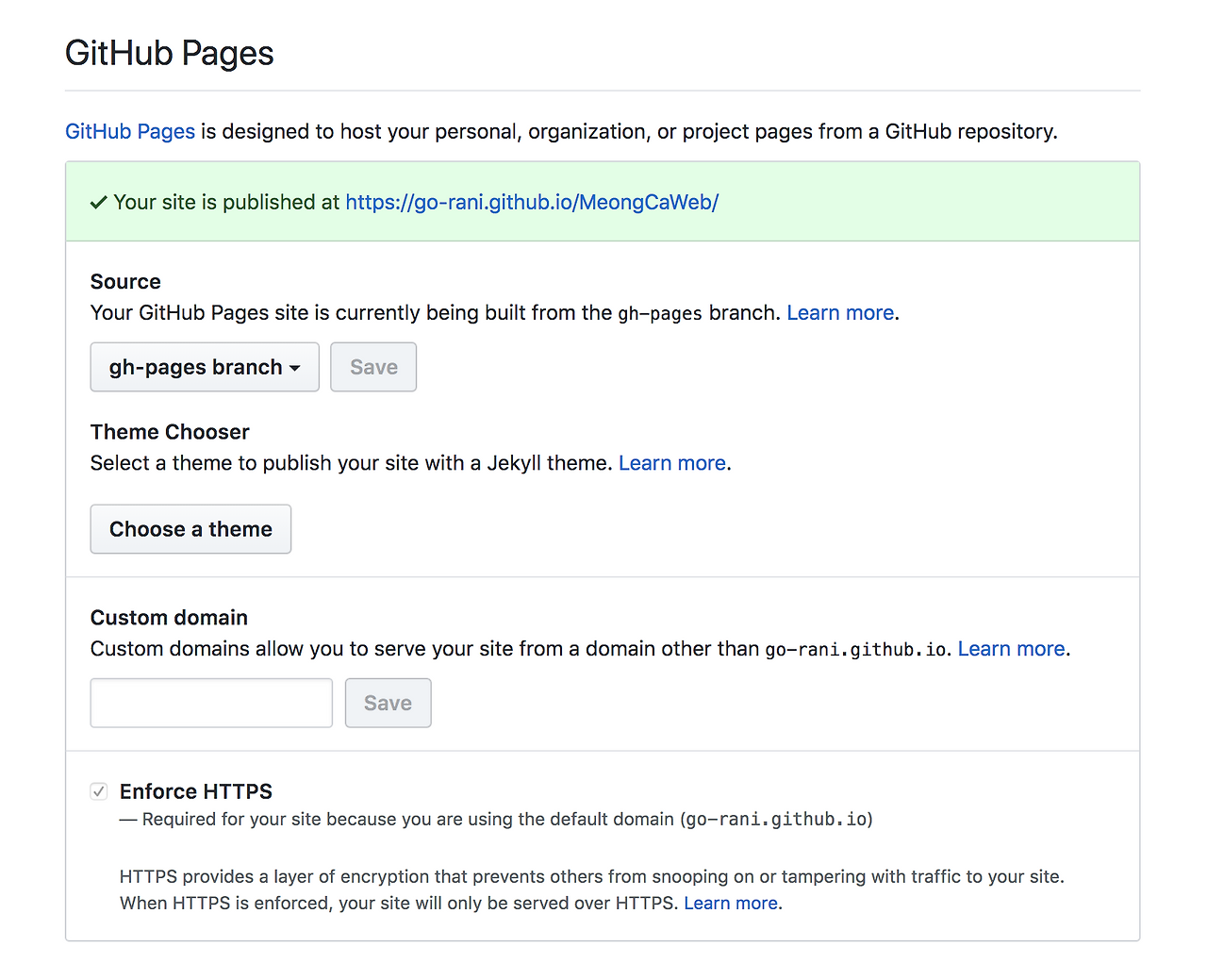Image resolution: width=1207 pixels, height=980 pixels.
Task: Expand the gh-pages branch dropdown
Action: [x=205, y=367]
